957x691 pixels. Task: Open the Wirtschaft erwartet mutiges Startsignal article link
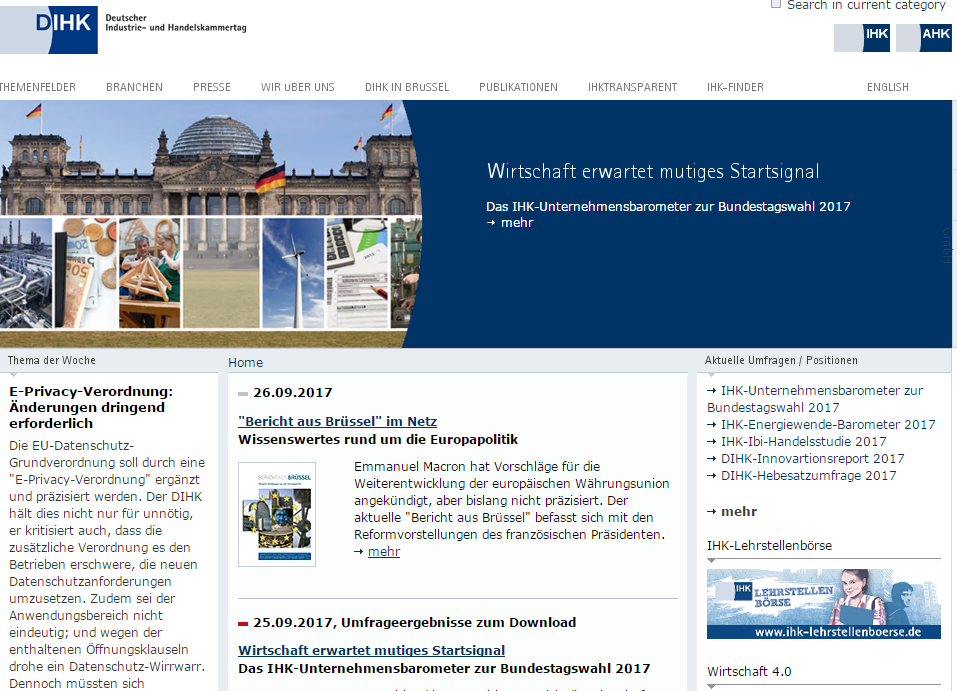coord(372,650)
